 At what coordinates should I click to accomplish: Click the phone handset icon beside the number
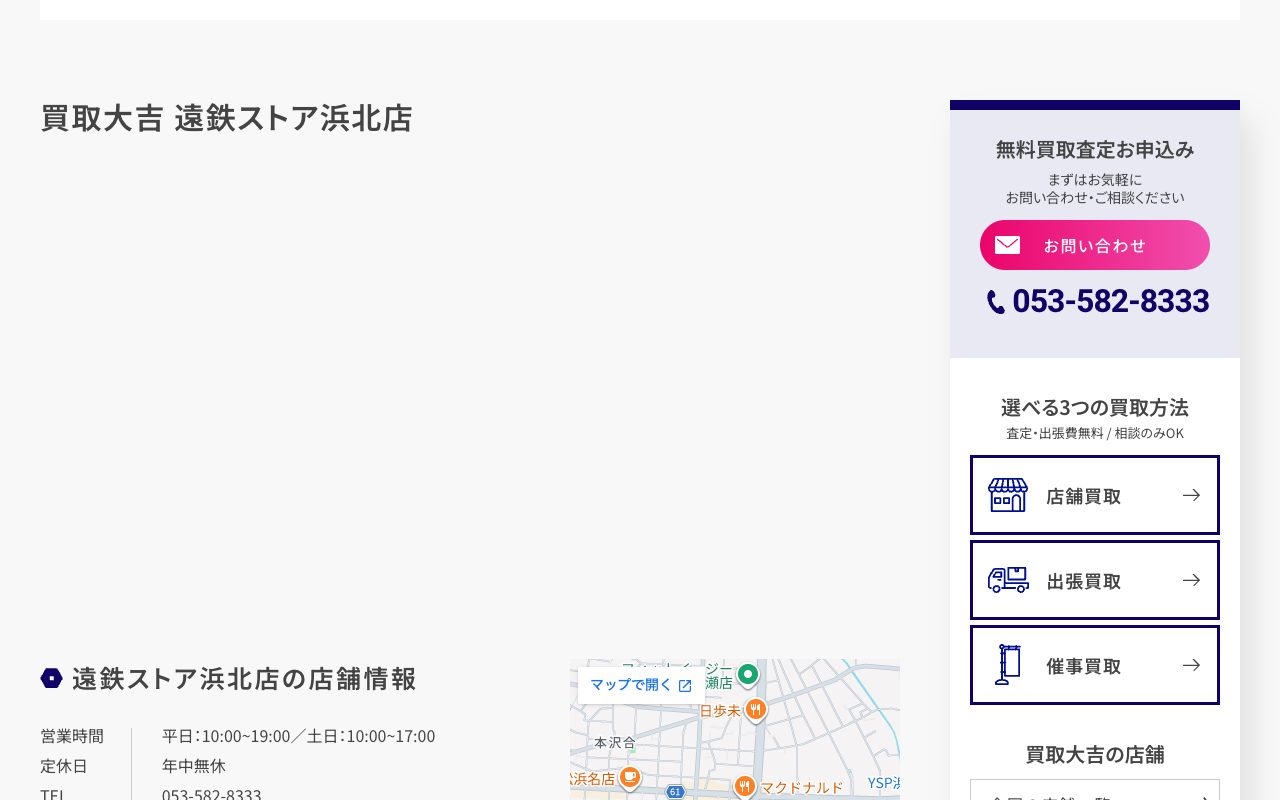point(996,302)
